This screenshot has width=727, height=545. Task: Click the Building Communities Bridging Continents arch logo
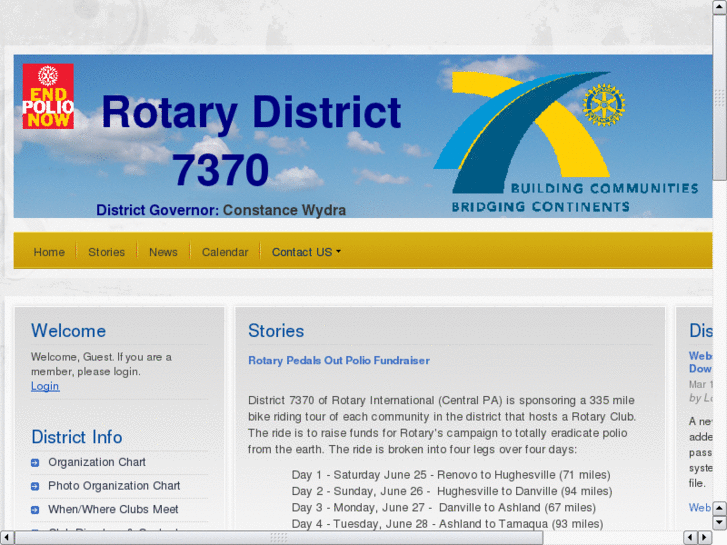[566, 142]
